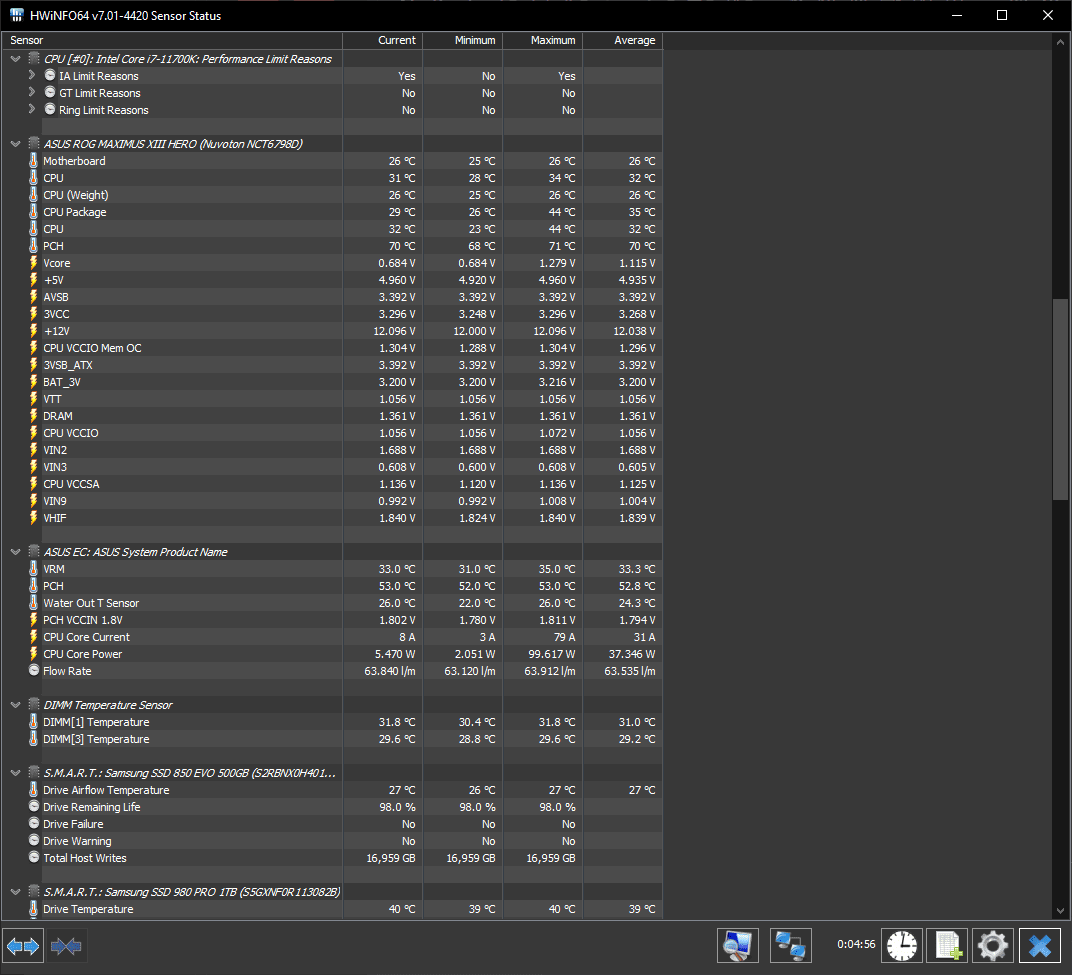Click the blue X close sensors button
Screen dimensions: 1072x975
click(1040, 946)
